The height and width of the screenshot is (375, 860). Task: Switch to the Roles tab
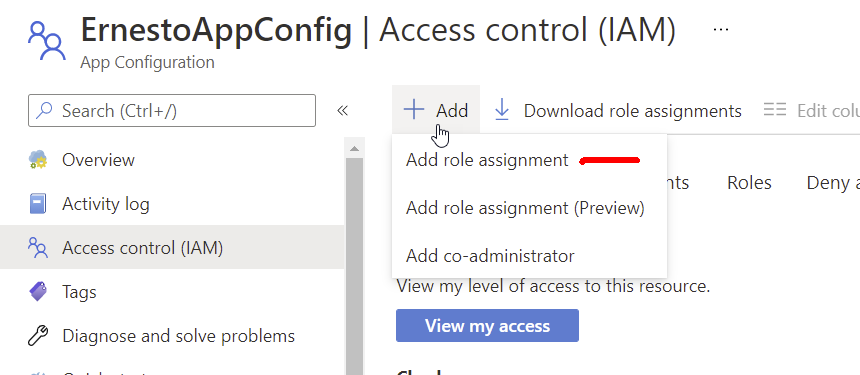(x=749, y=183)
